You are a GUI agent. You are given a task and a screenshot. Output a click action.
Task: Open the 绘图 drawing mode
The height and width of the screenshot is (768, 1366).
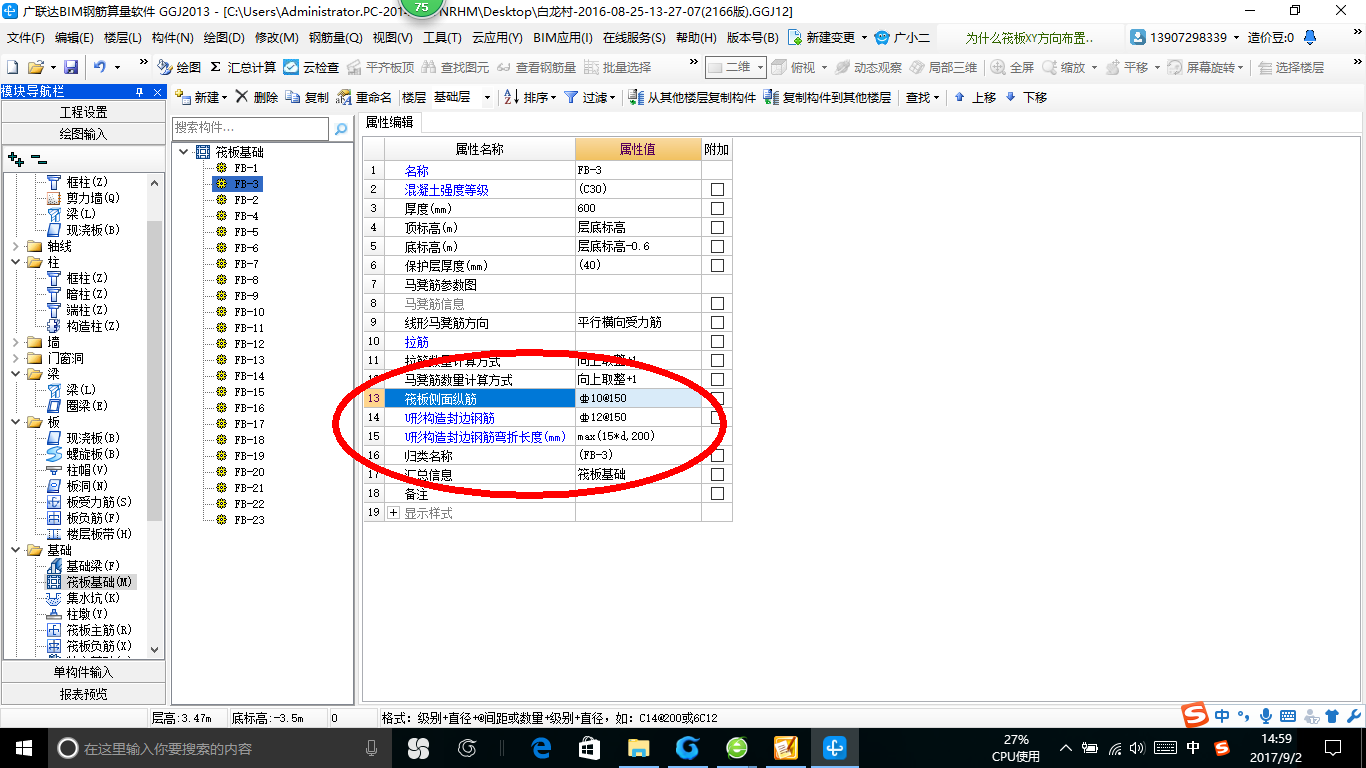[180, 67]
